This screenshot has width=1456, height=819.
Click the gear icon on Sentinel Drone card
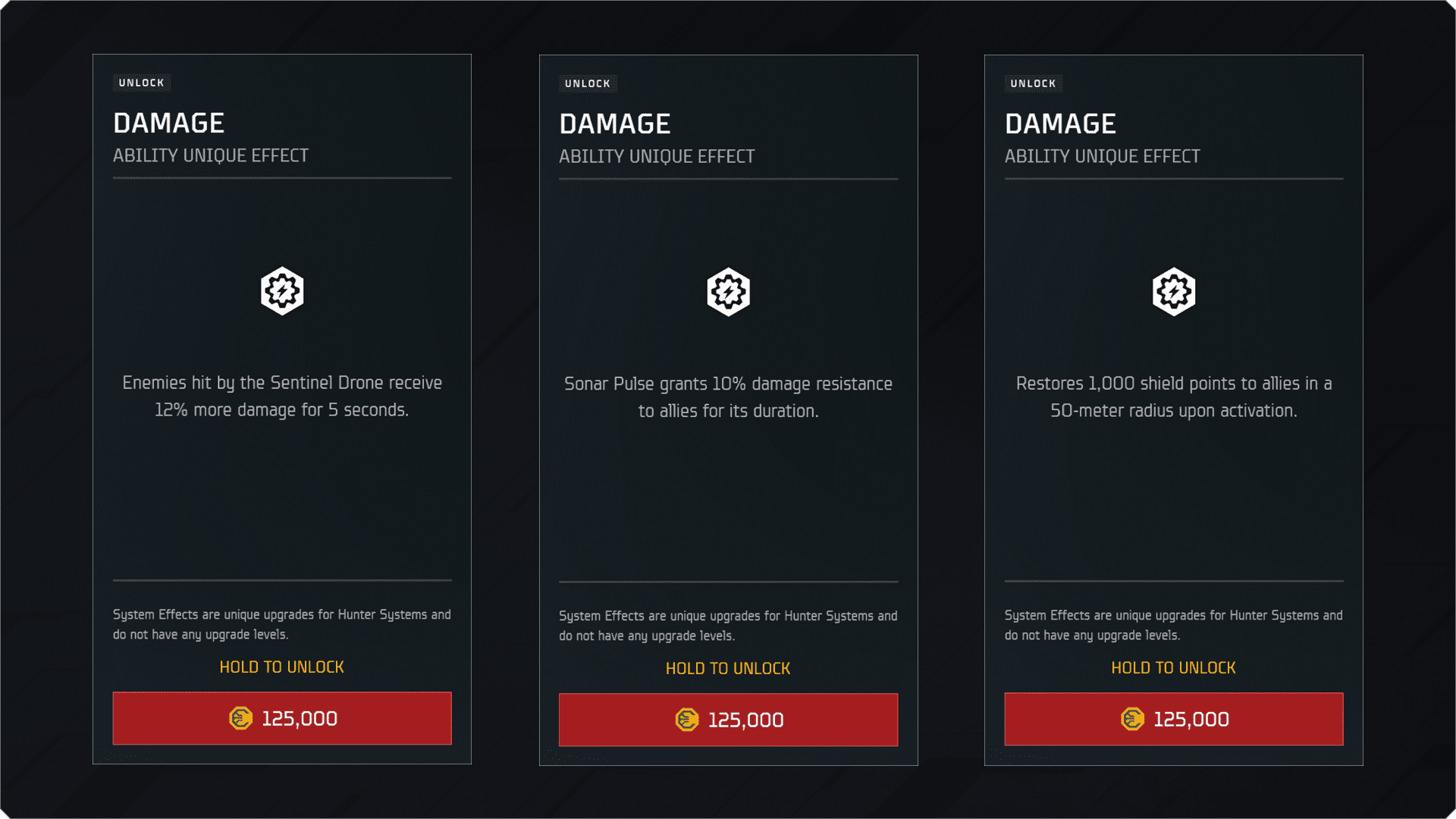point(282,290)
